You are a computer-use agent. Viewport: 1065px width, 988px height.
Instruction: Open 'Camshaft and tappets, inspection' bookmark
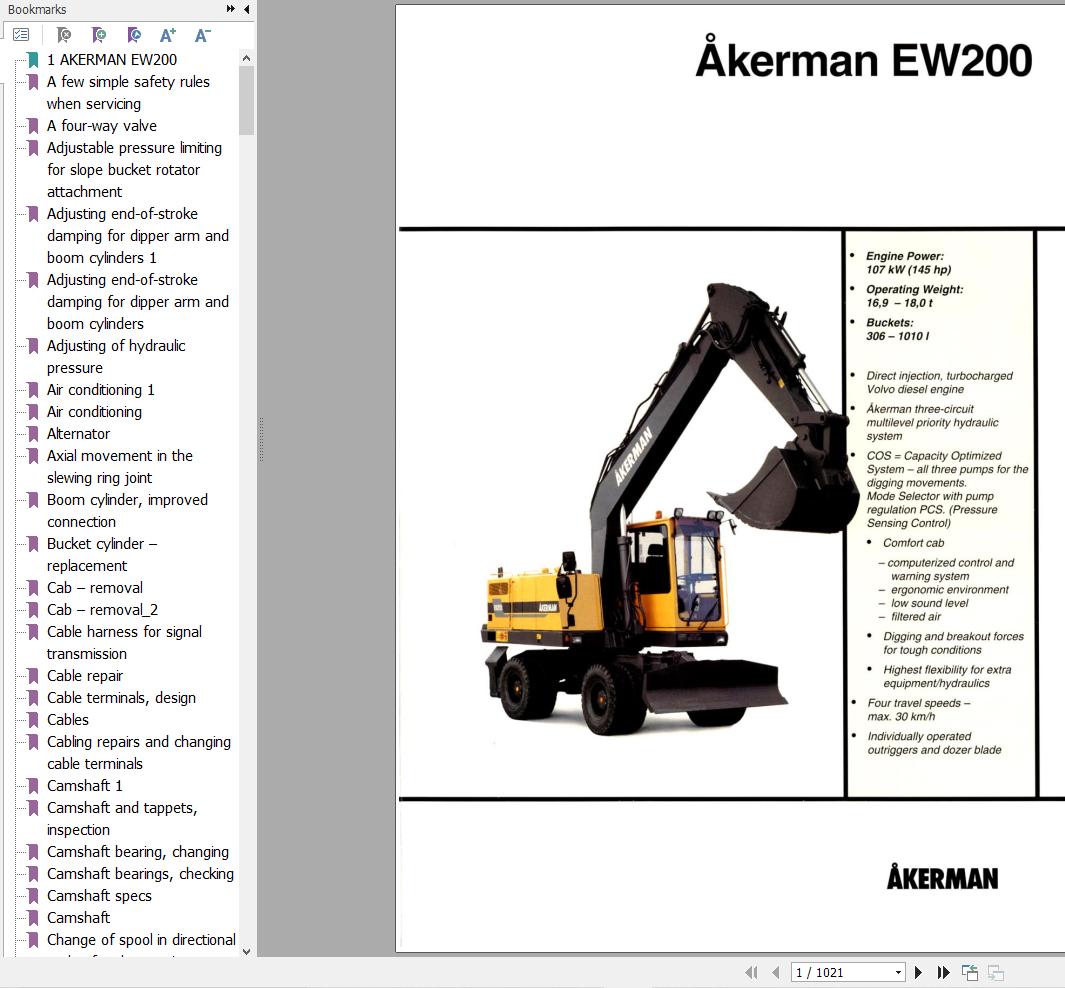tap(122, 818)
